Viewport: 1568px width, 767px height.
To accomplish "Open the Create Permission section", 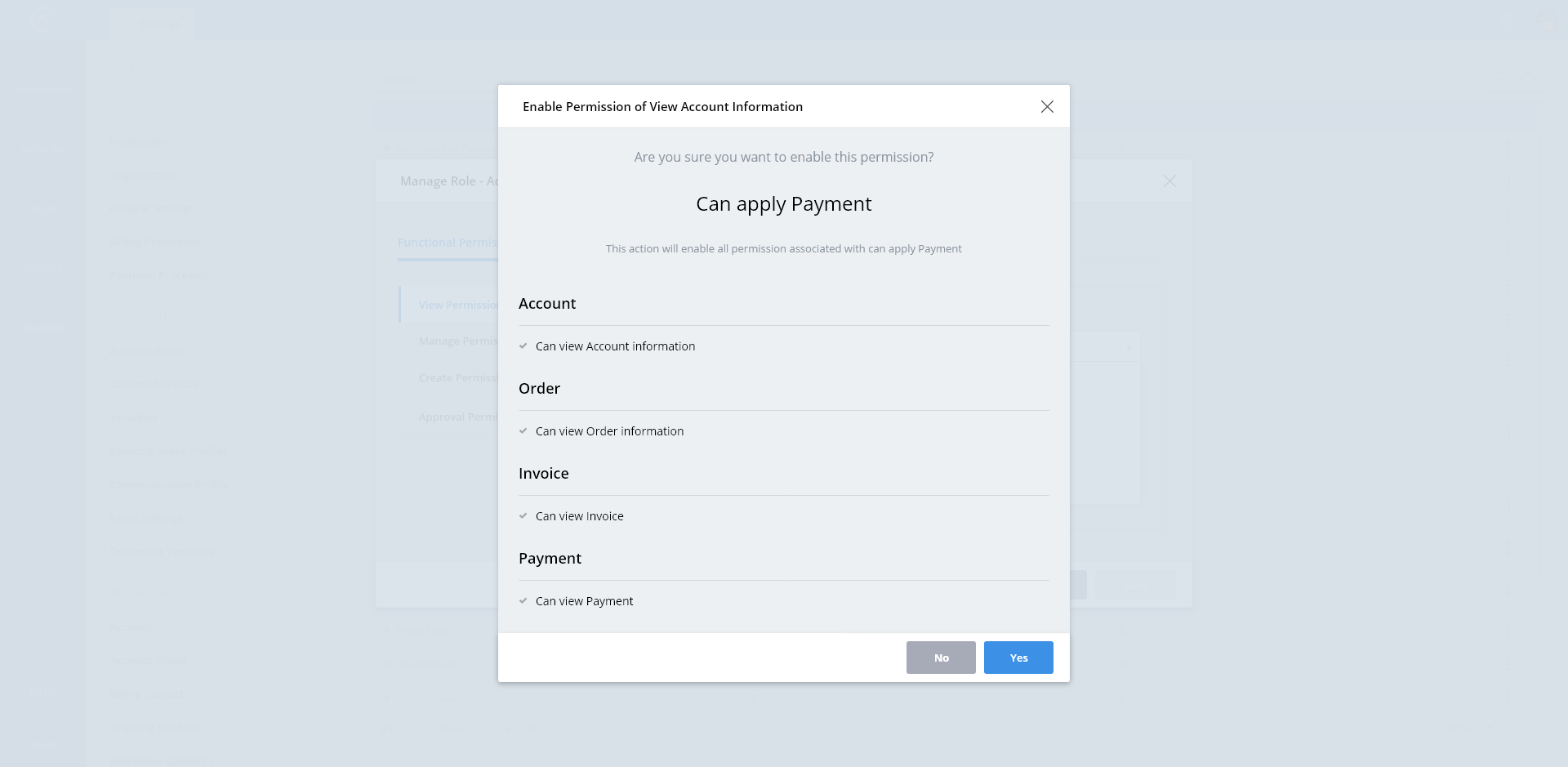I will point(457,378).
